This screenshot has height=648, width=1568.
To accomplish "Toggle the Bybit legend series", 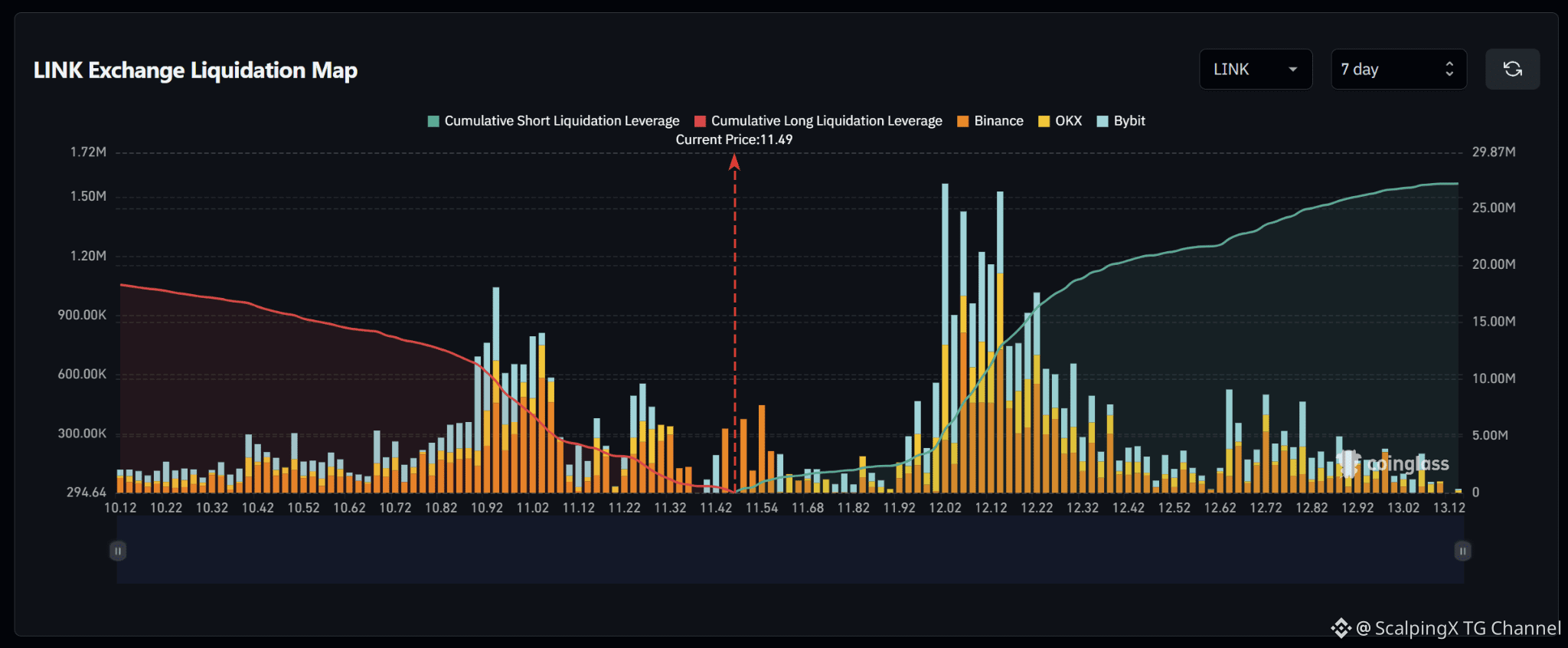I will [x=1121, y=121].
